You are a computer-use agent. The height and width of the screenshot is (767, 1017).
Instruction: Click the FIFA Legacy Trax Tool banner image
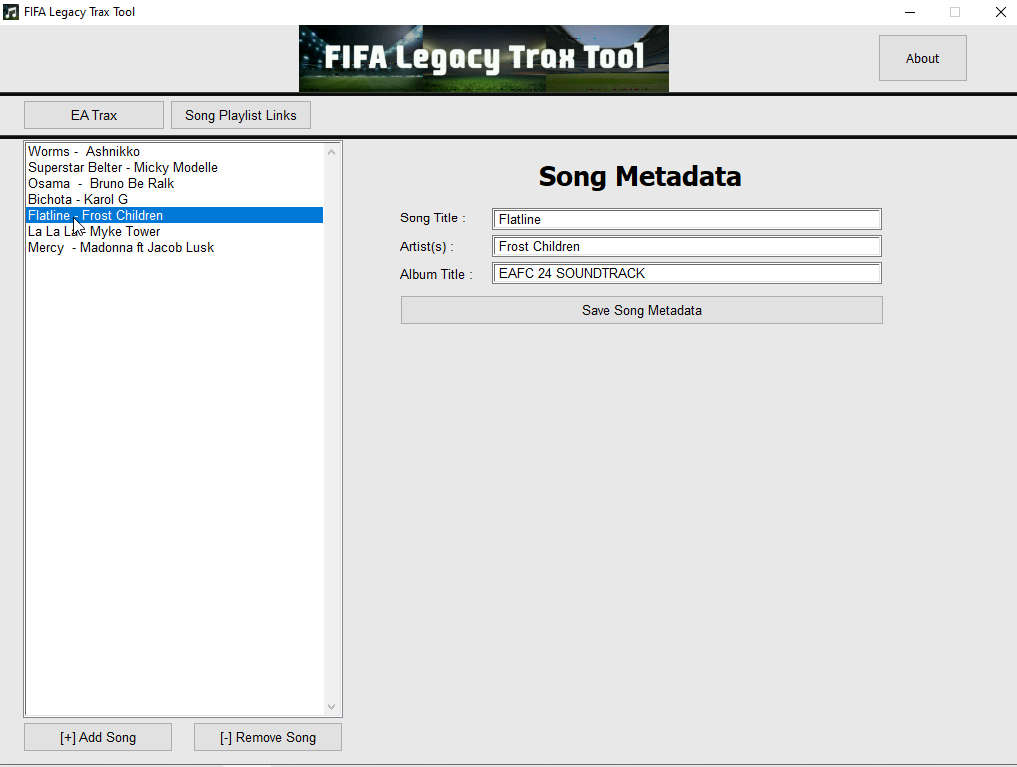pyautogui.click(x=484, y=58)
